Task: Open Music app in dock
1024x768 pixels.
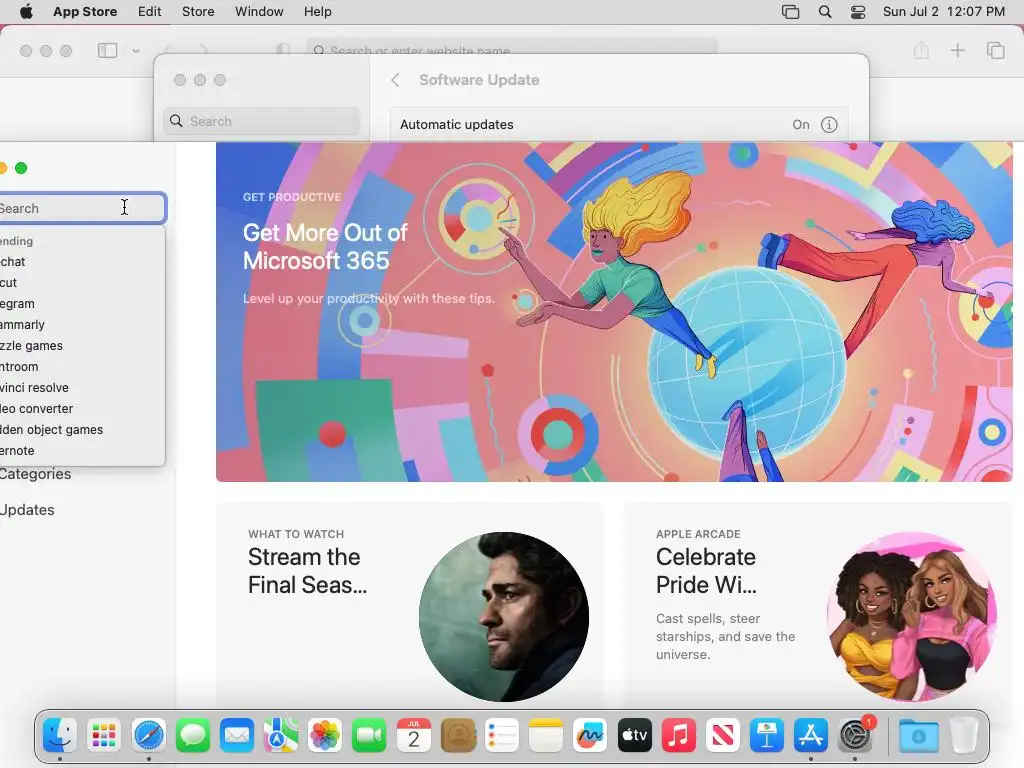Action: tap(679, 736)
